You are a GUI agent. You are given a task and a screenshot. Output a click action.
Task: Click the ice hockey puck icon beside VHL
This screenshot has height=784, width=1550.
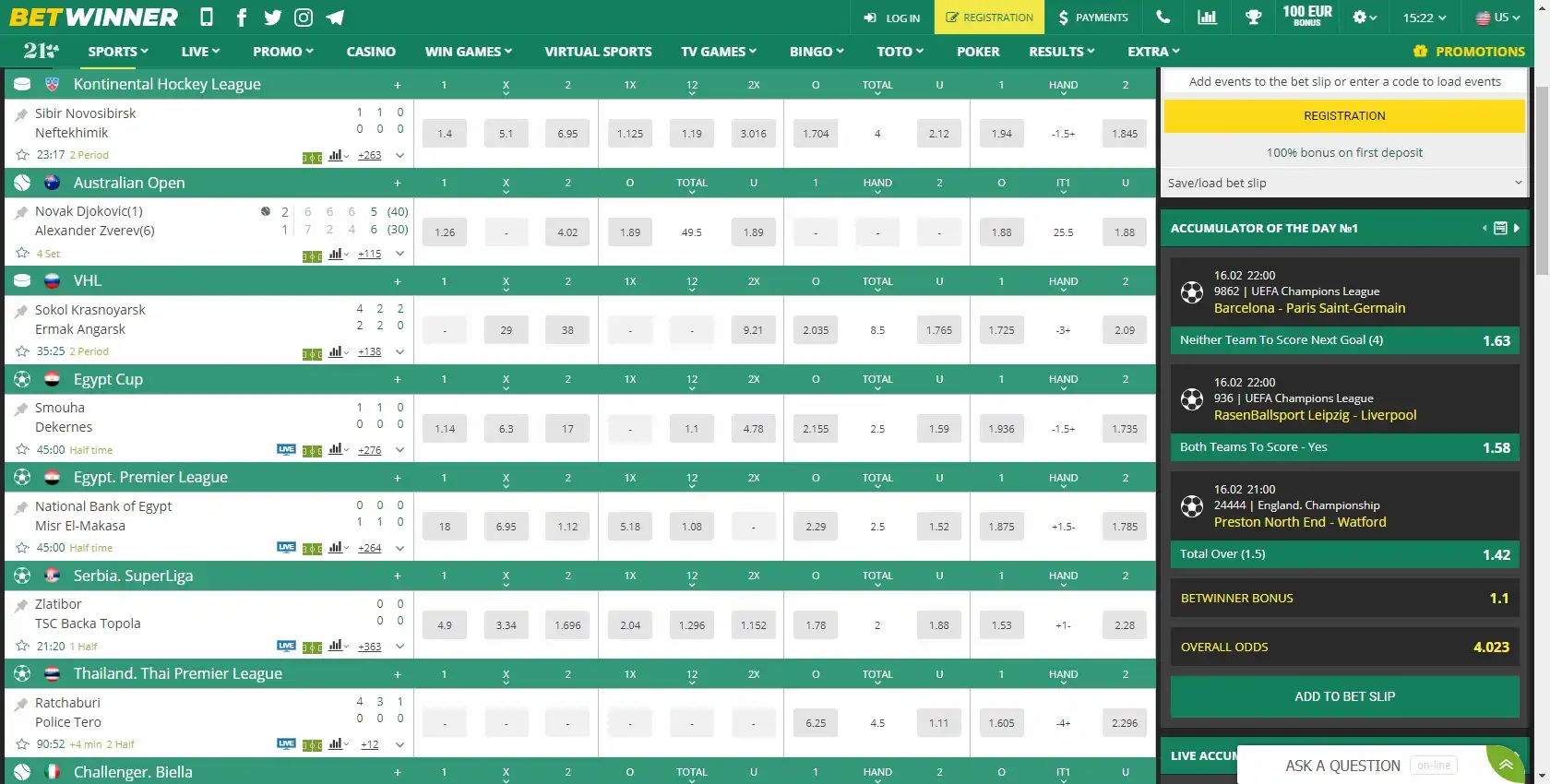click(x=23, y=280)
